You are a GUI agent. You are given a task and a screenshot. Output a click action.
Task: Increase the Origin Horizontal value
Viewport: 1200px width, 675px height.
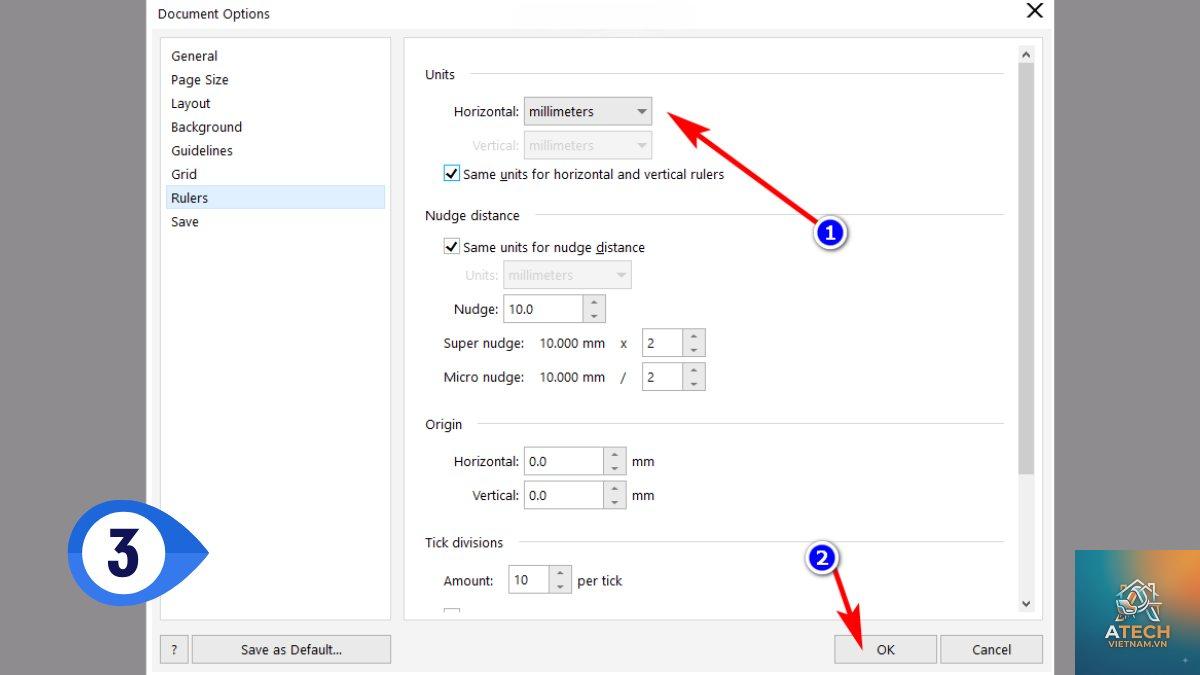pyautogui.click(x=615, y=454)
